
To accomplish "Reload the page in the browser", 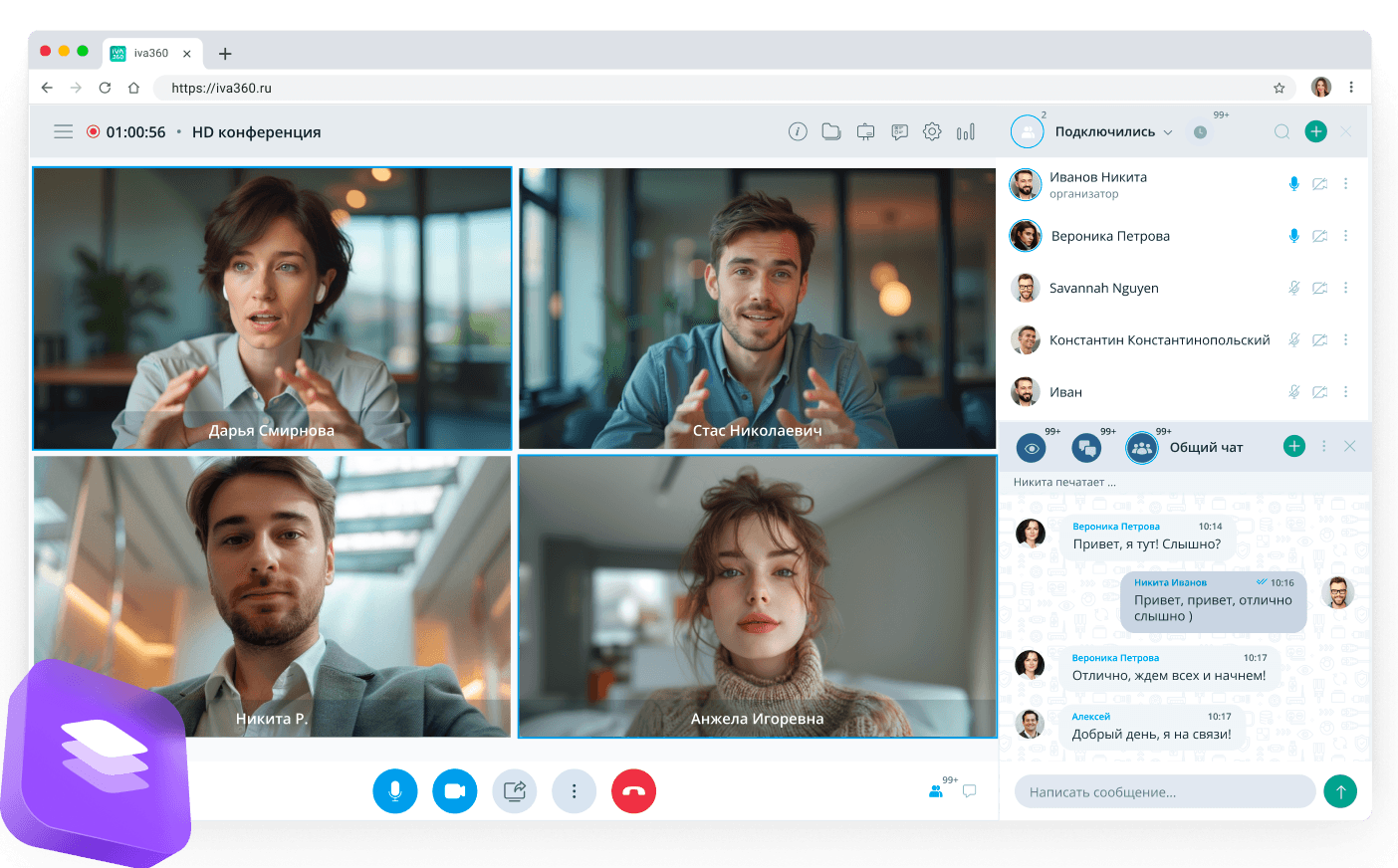I will 105,88.
